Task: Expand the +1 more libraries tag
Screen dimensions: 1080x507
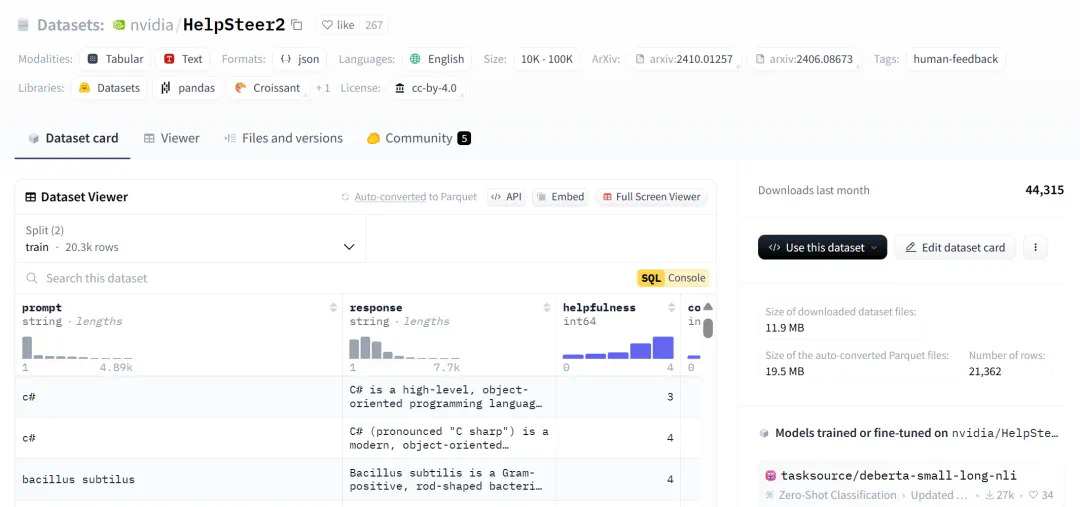Action: pyautogui.click(x=323, y=88)
